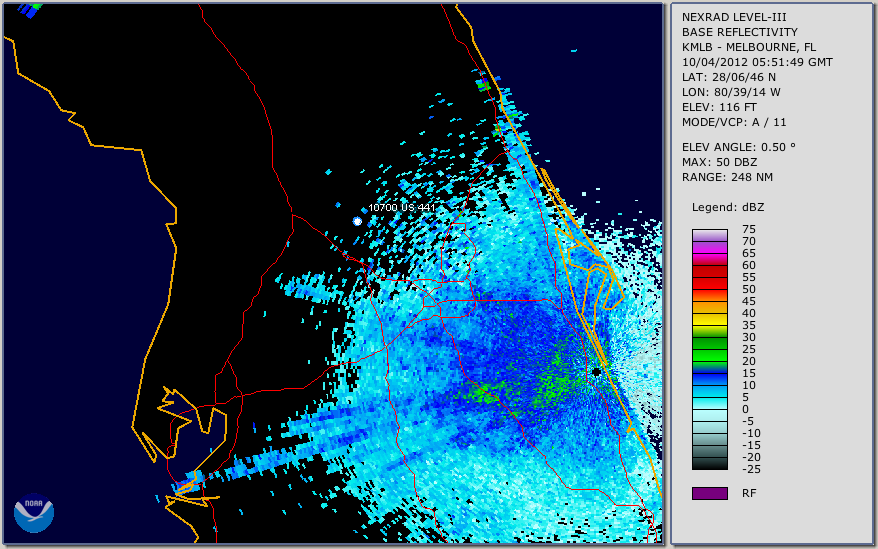Click the "LAT: 28/06/46 N" line
This screenshot has height=549, width=878.
pos(728,77)
